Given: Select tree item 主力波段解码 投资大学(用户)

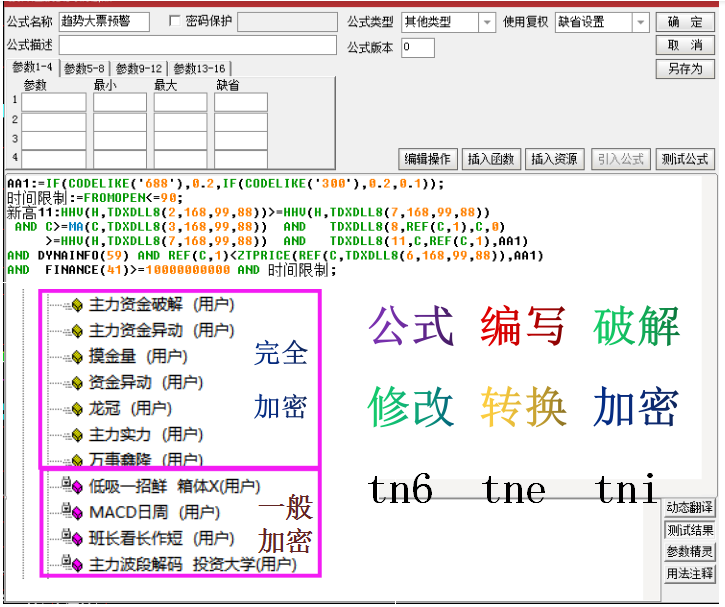Looking at the screenshot, I should tap(193, 564).
